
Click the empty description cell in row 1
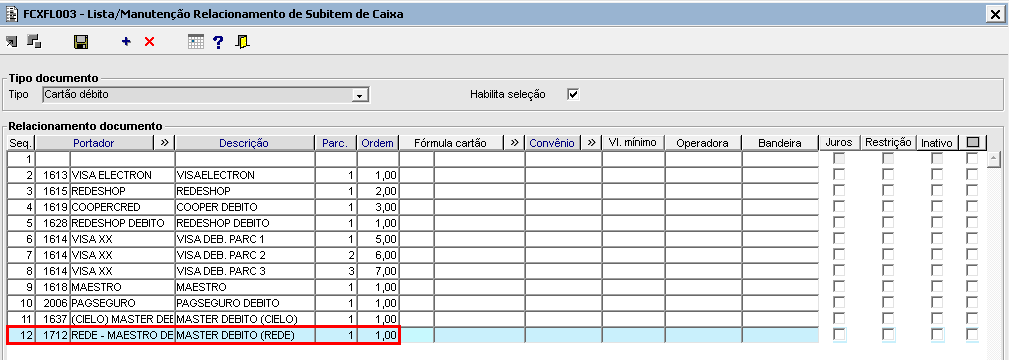pyautogui.click(x=245, y=158)
